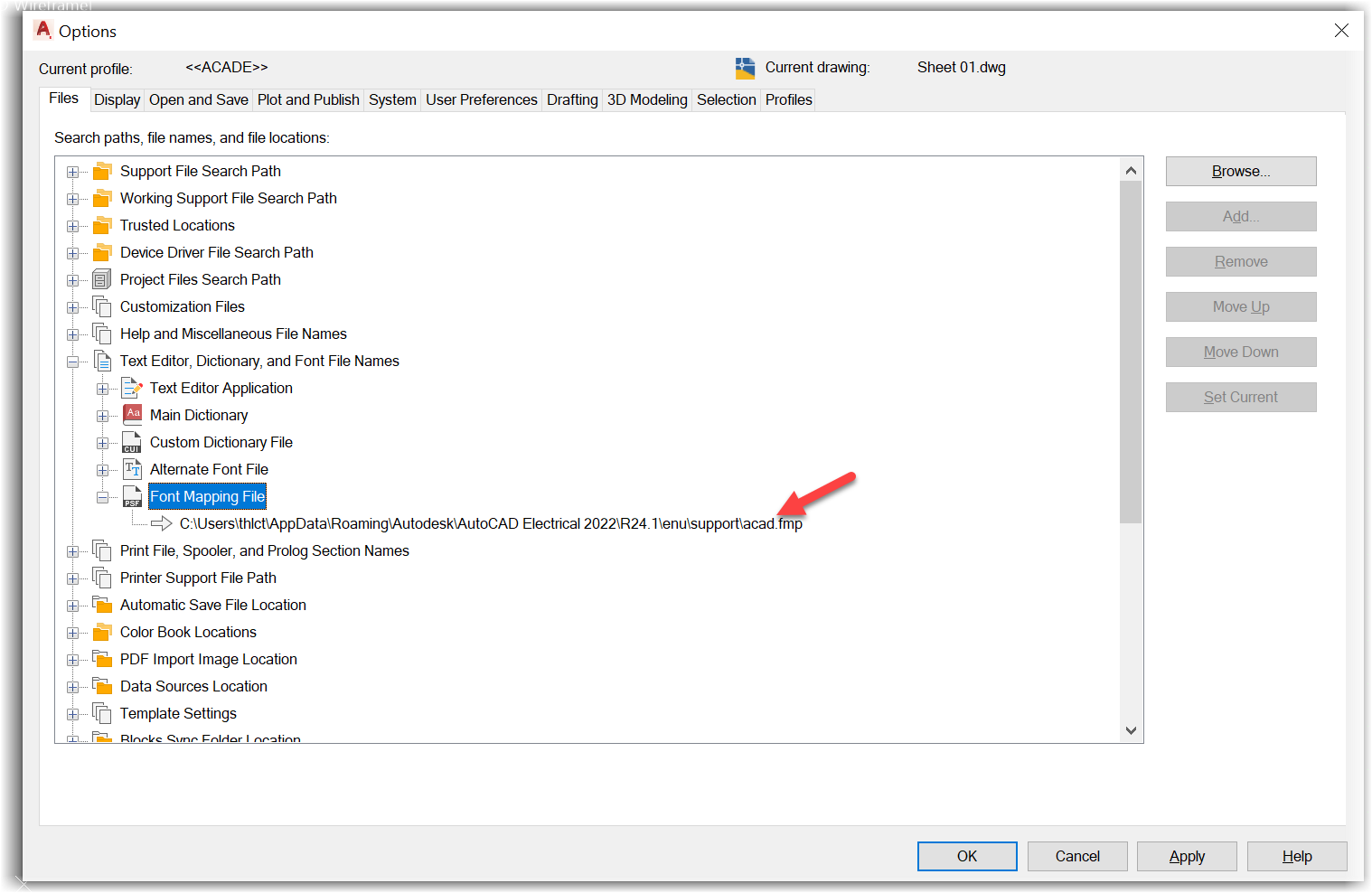Expand Template Settings node

click(72, 714)
